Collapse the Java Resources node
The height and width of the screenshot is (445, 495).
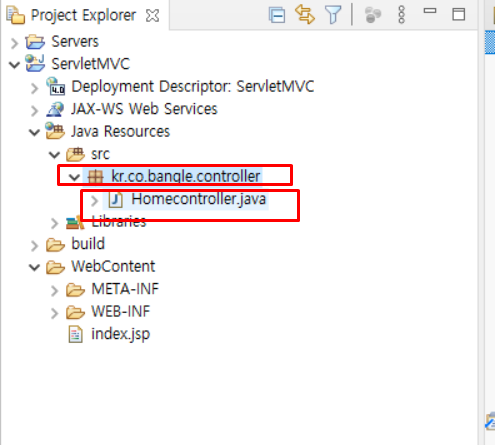tap(34, 133)
